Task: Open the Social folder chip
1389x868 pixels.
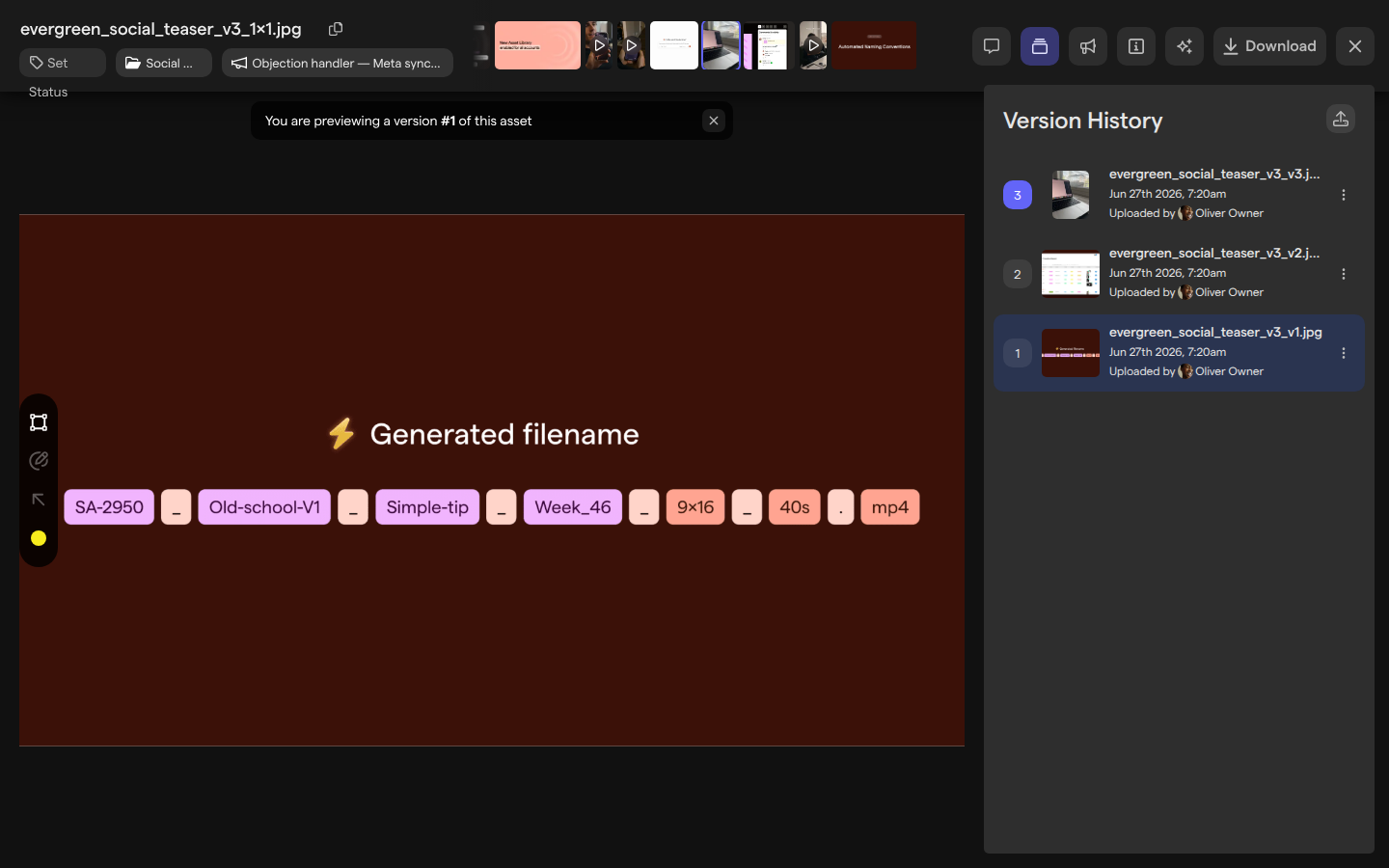Action: 164,63
